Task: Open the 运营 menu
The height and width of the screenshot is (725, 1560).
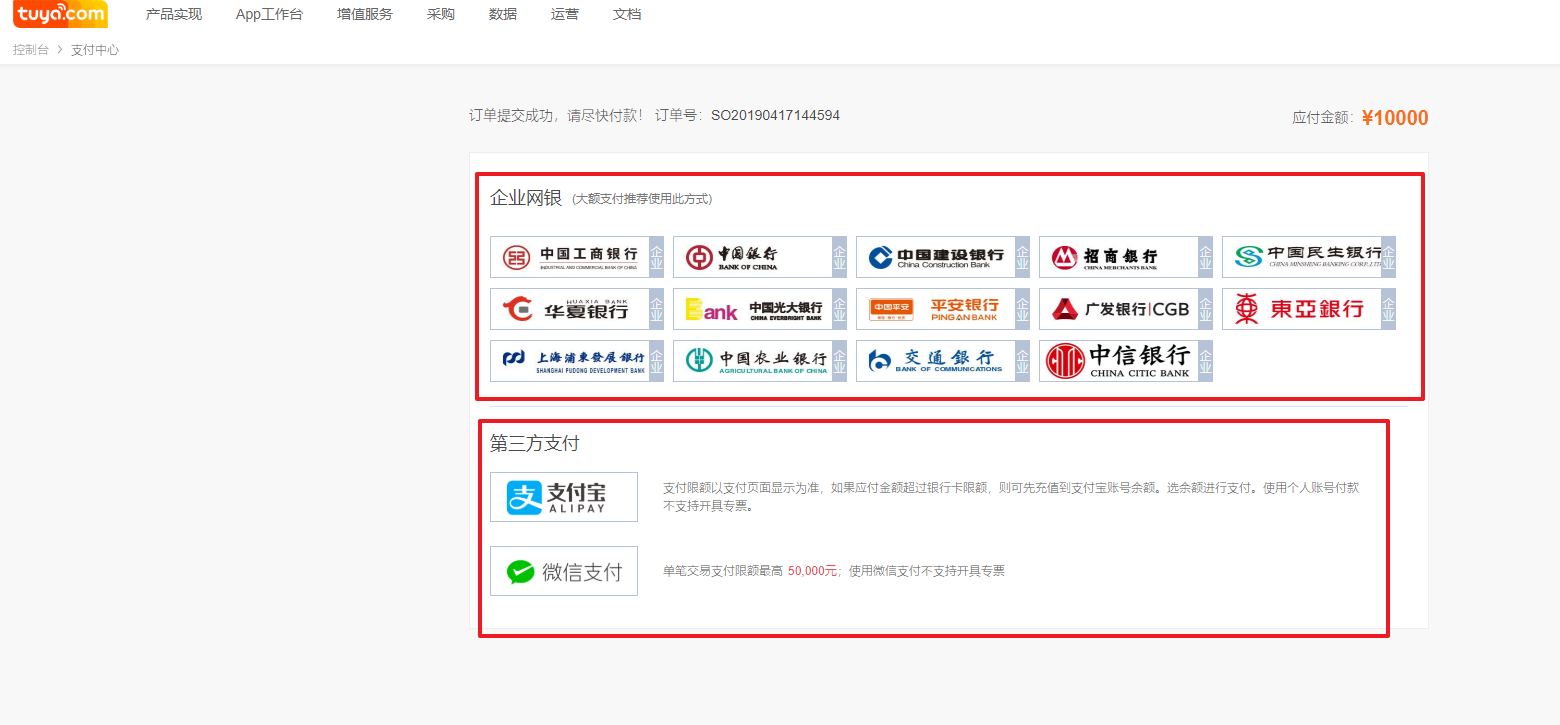Action: 565,14
